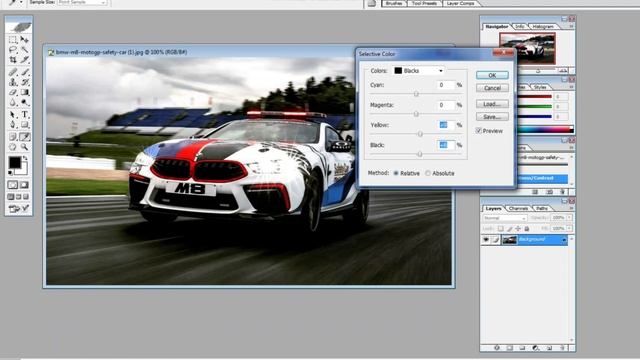This screenshot has width=640, height=360.
Task: Switch to the Navigator tab
Action: (x=497, y=27)
